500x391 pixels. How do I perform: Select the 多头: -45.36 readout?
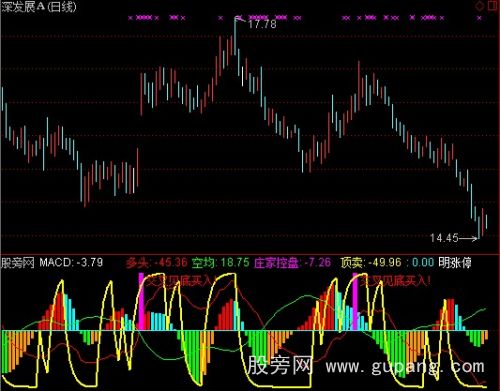[157, 263]
